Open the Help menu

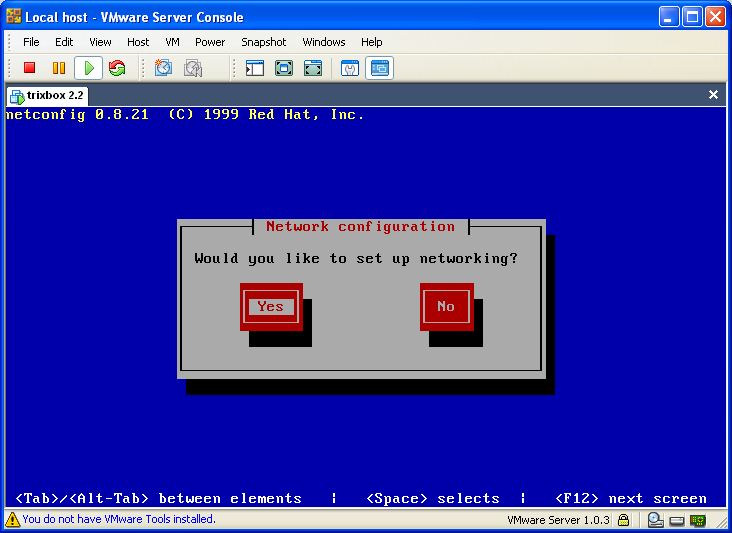point(372,42)
